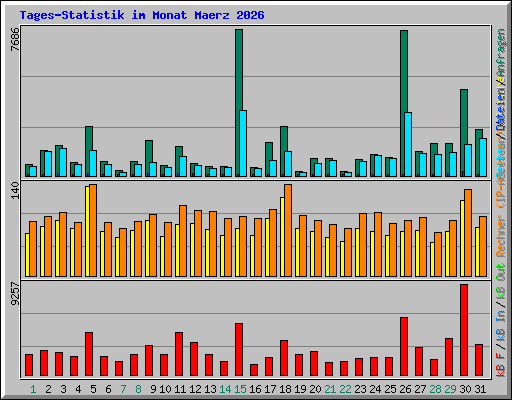
Task: Click day label 19 on the x-axis
Action: click(300, 389)
